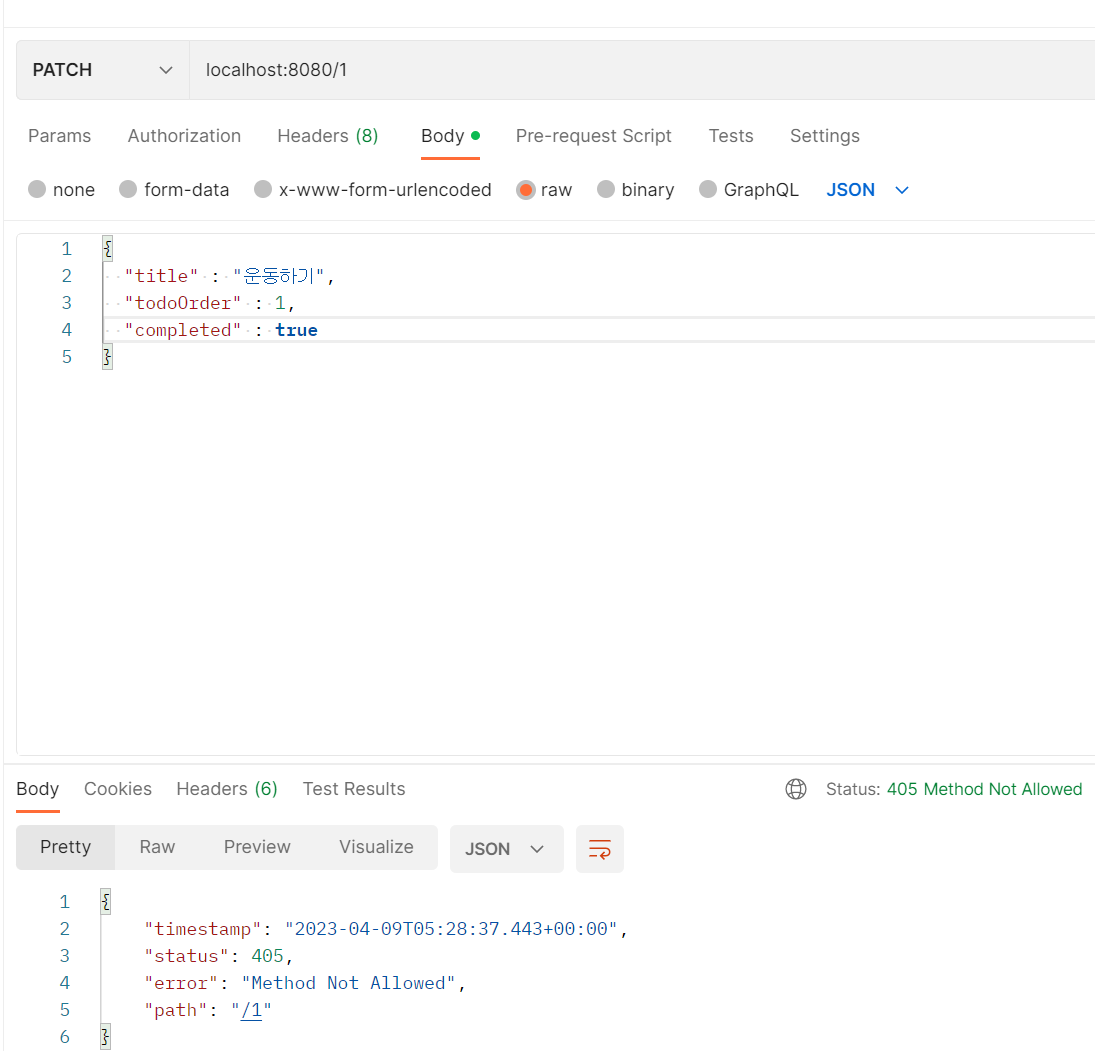The image size is (1095, 1051).
Task: Click the 405 Method Not Allowed status
Action: click(x=984, y=789)
